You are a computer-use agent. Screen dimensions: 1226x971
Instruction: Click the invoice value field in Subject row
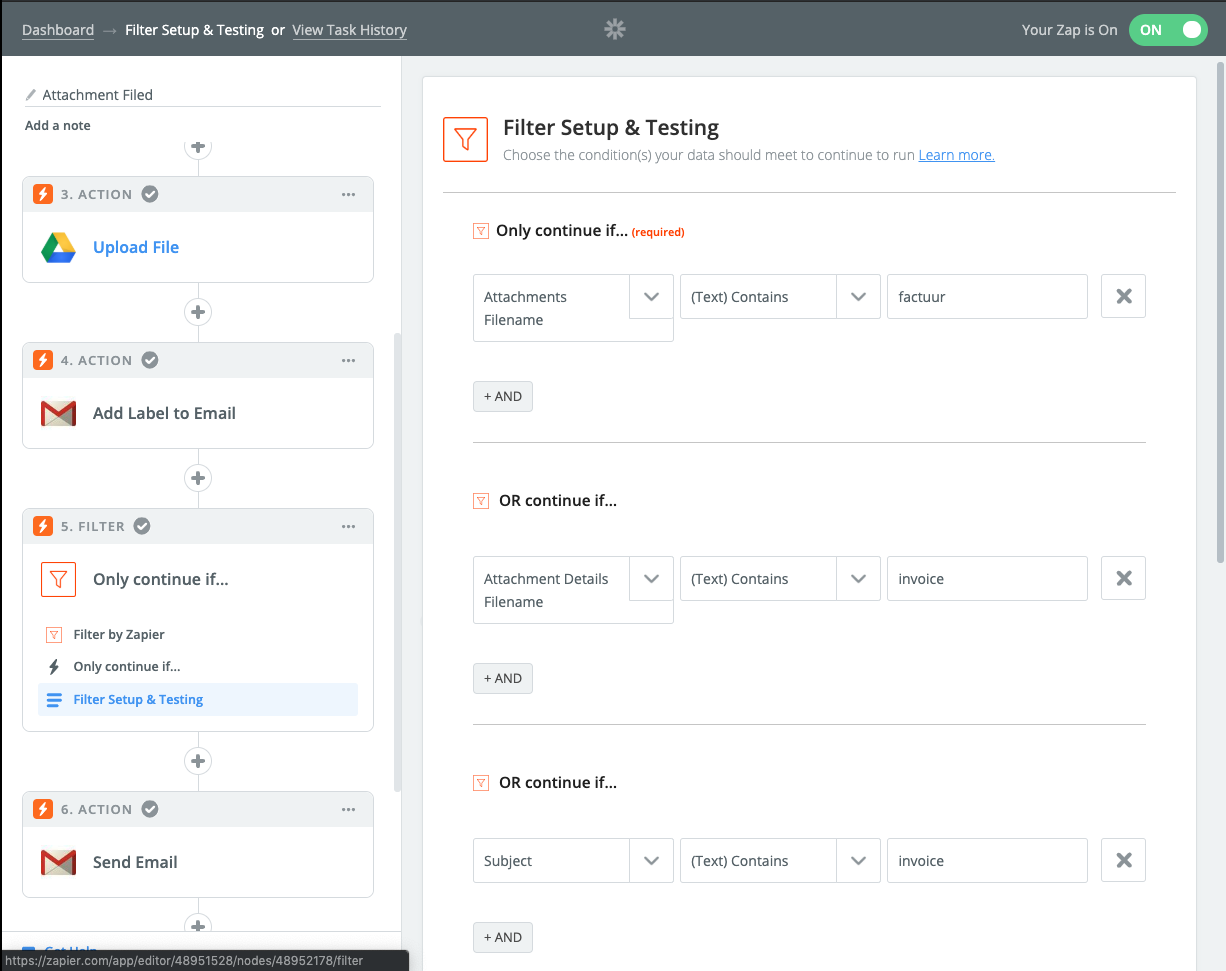coord(987,861)
